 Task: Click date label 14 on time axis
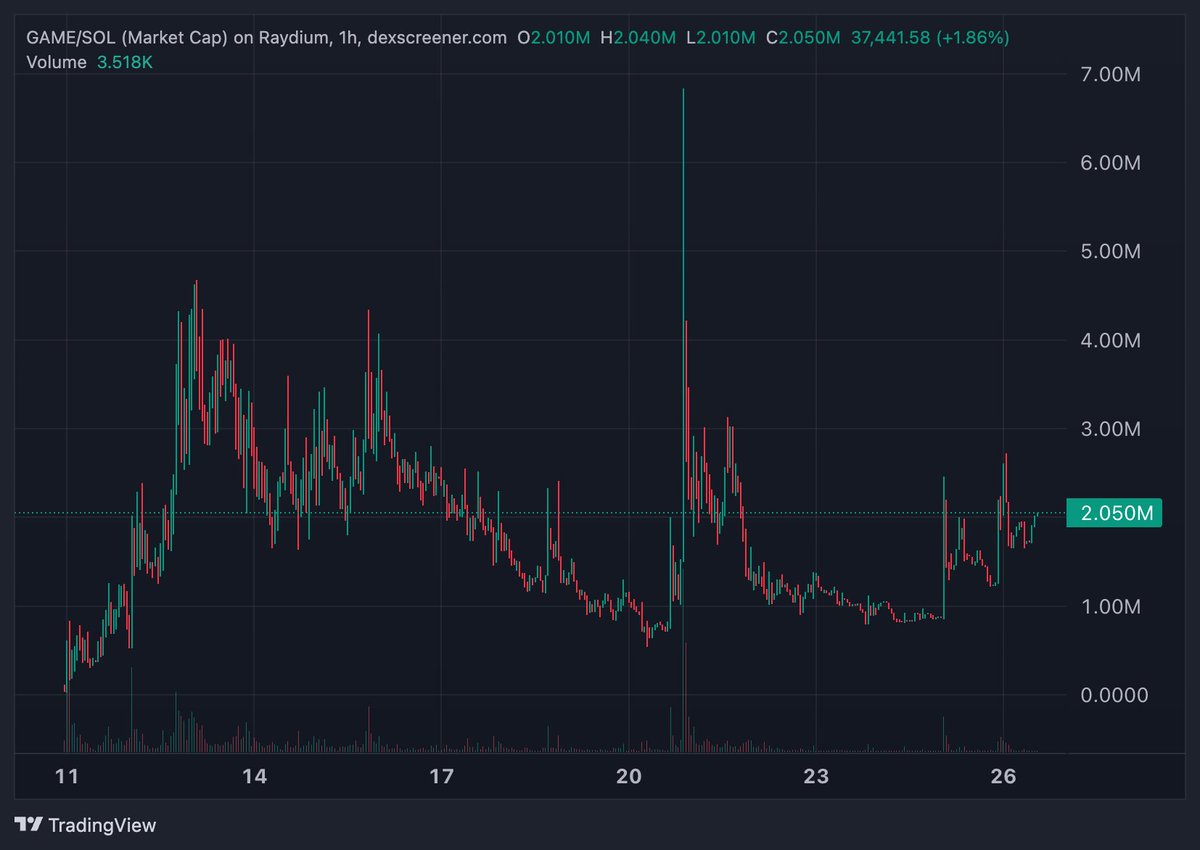[x=254, y=776]
